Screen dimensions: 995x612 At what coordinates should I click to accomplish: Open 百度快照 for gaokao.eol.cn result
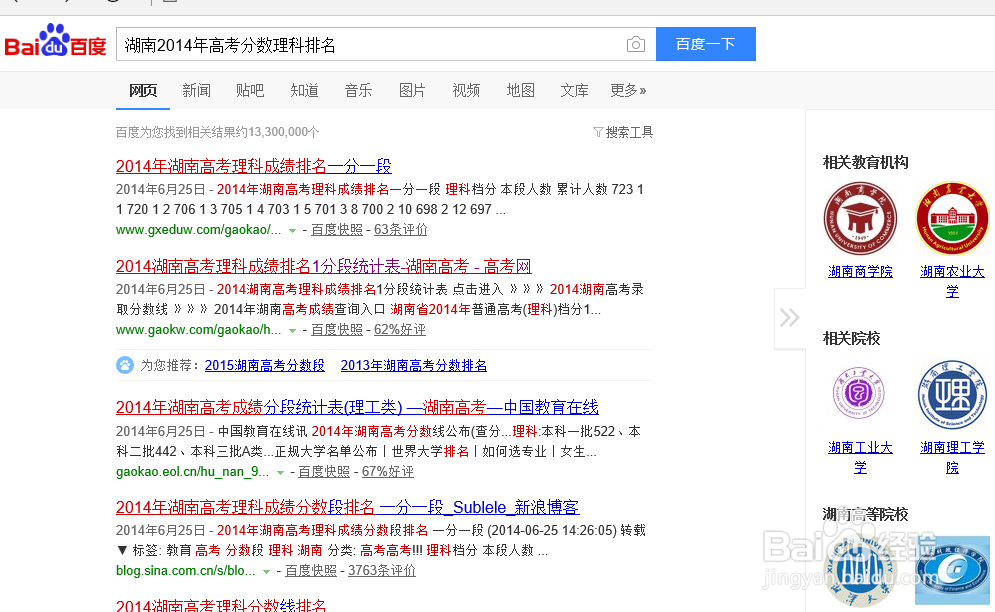324,472
